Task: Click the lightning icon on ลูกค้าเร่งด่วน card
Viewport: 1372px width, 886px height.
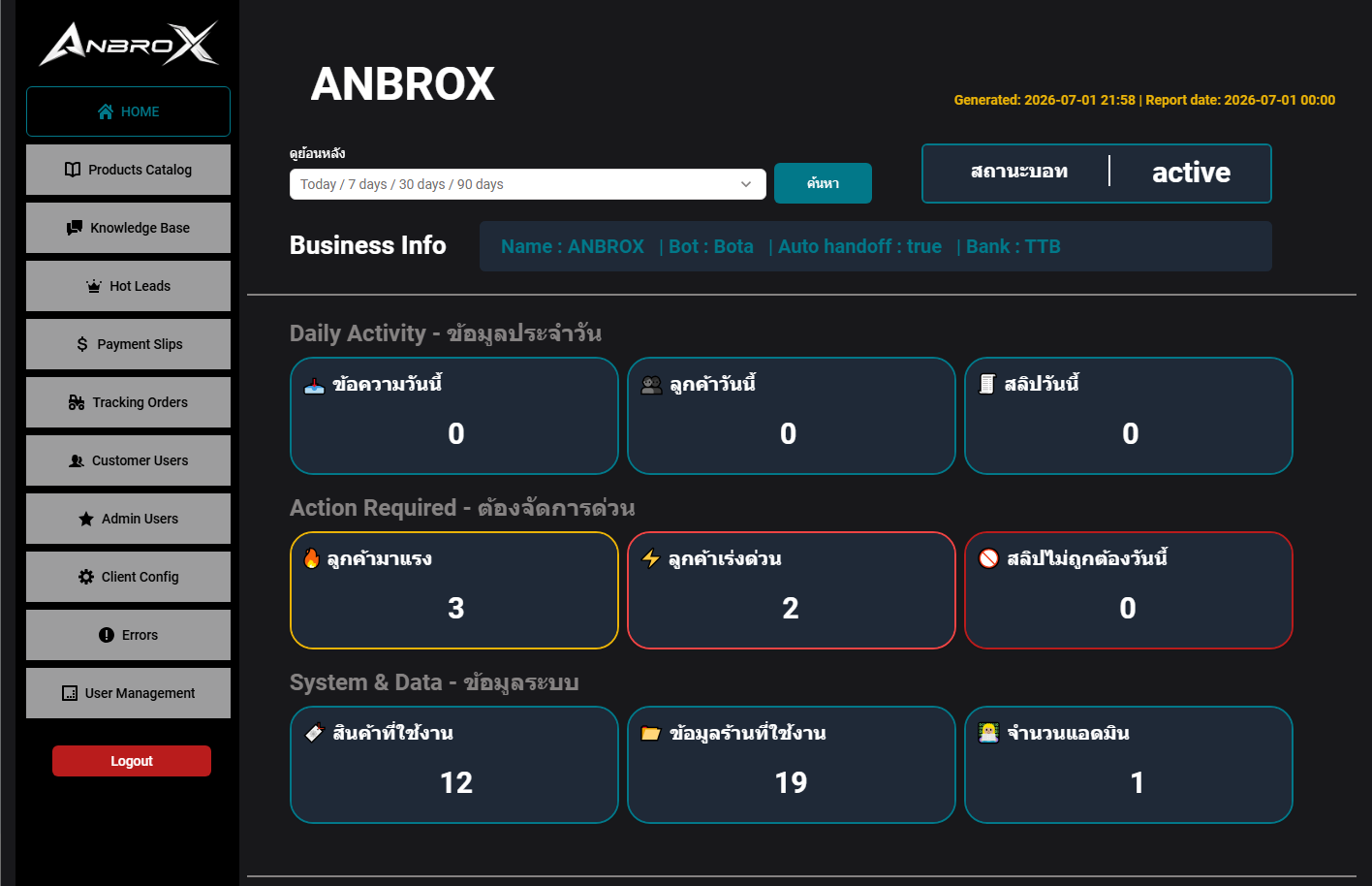Action: pyautogui.click(x=651, y=558)
